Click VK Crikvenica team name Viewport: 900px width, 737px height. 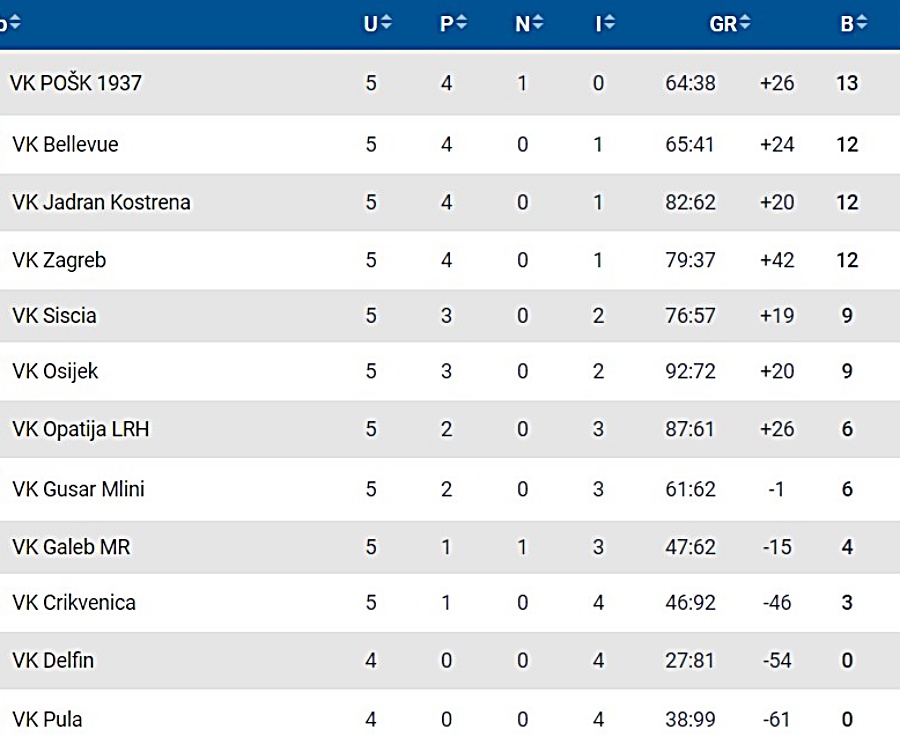(x=74, y=603)
